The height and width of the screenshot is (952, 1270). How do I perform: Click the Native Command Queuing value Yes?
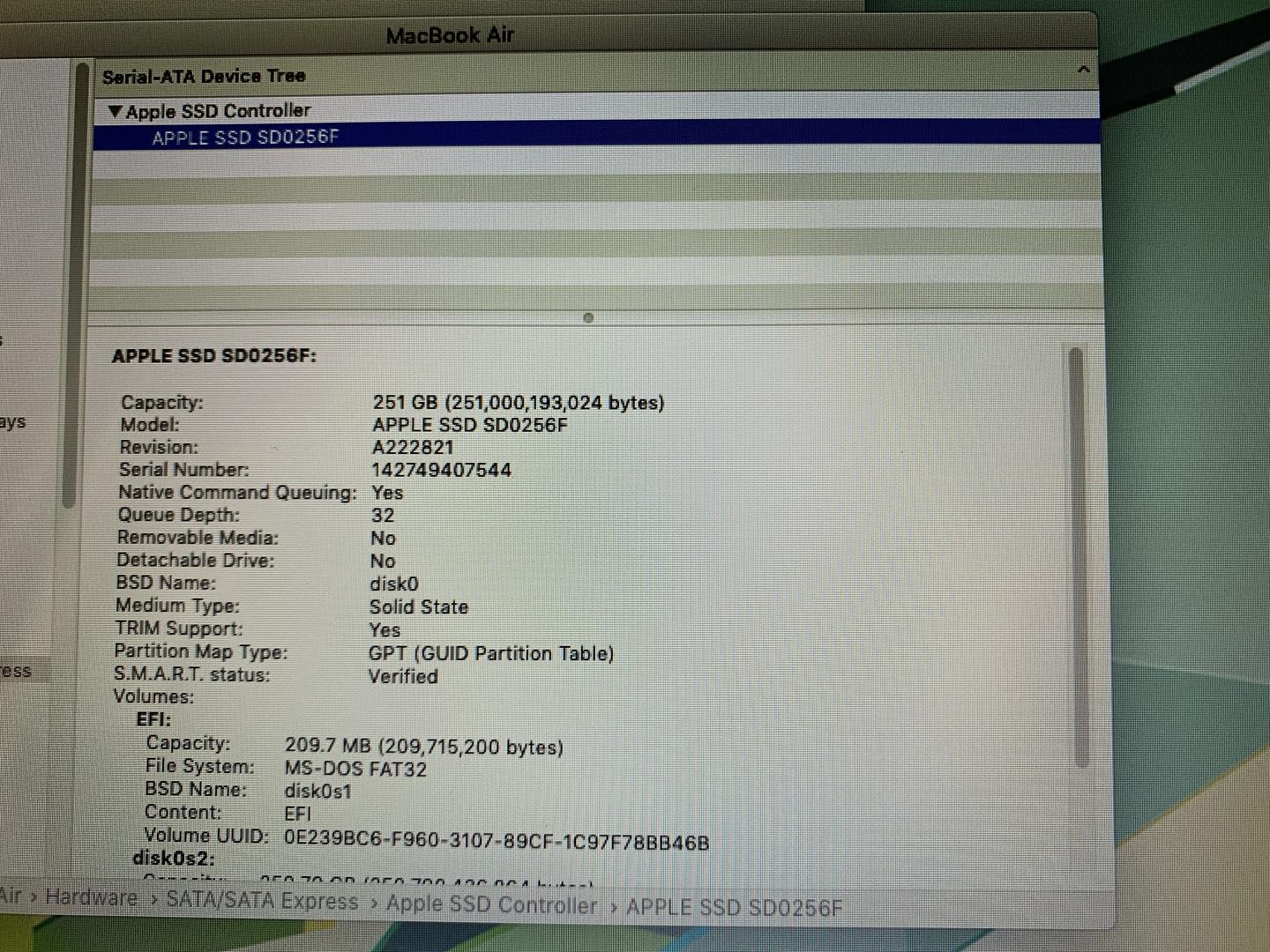tap(387, 493)
